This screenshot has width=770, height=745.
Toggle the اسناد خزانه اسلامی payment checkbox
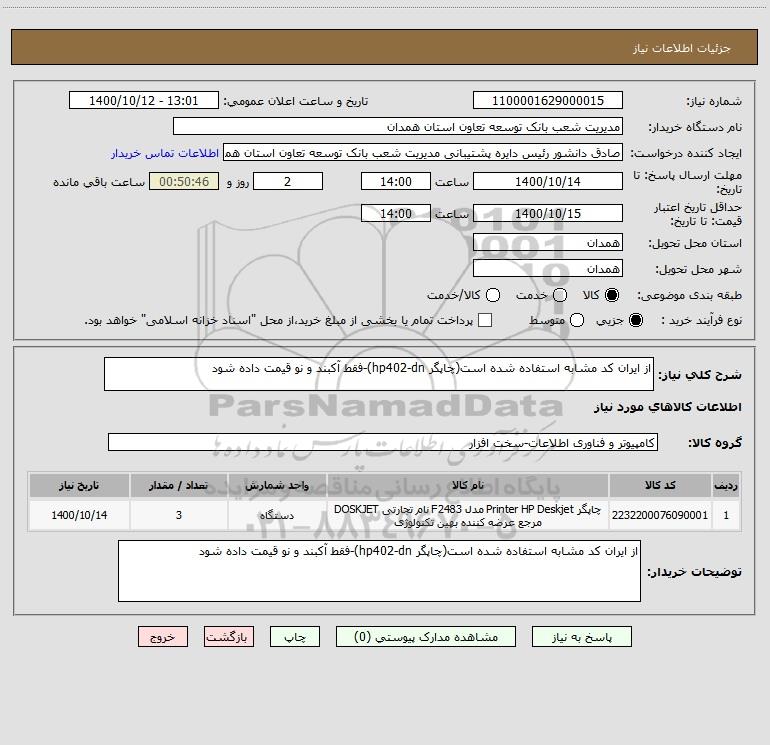coord(485,320)
